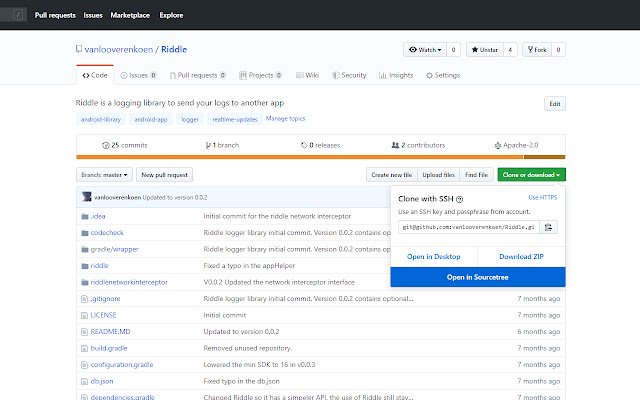
Task: Click the configuration.gradle file icon
Action: (84, 365)
